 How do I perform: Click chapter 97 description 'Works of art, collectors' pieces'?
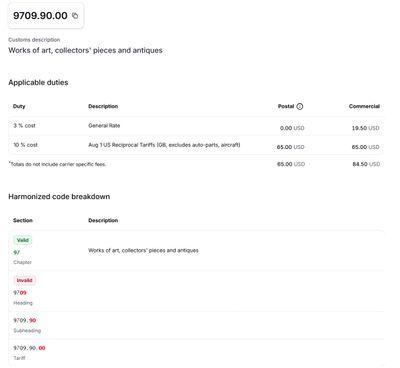point(143,250)
